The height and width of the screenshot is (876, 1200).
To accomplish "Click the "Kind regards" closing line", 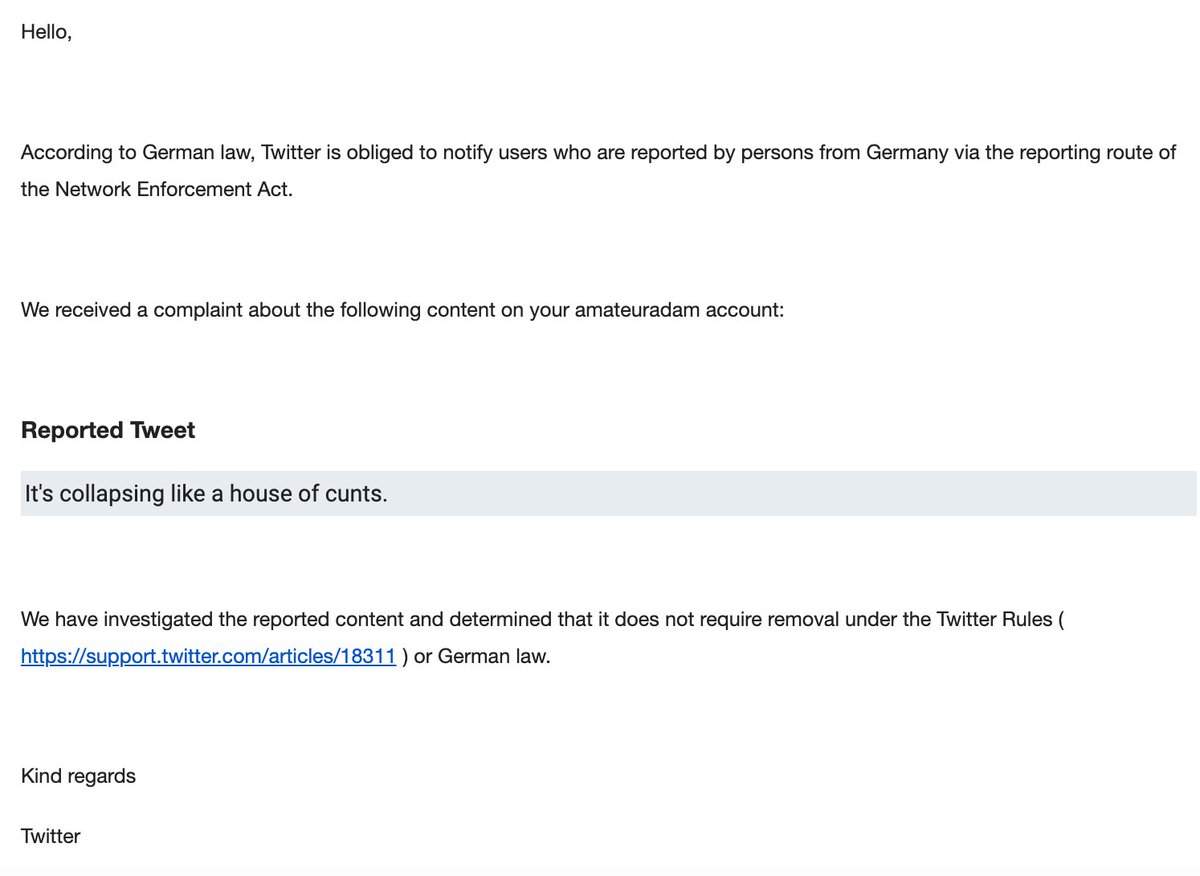I will click(78, 776).
